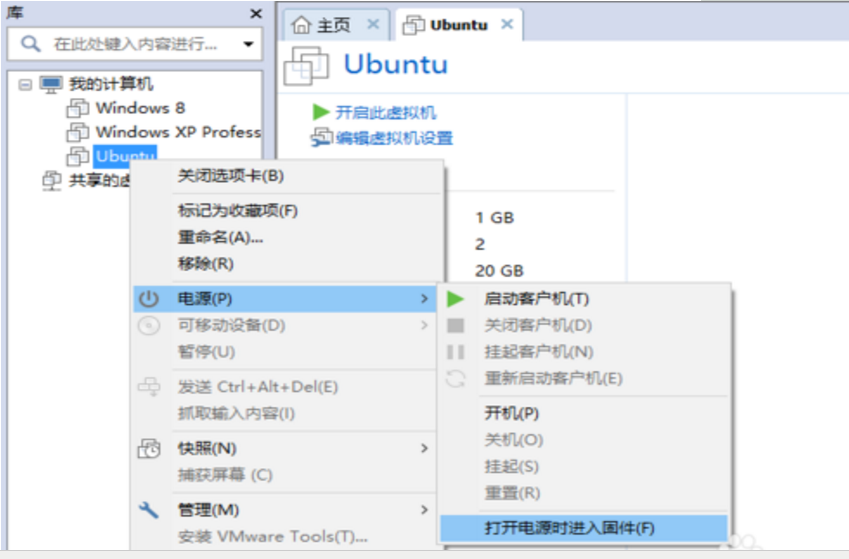Click the disc icon beside 可移动设备(D)
Viewport: 849px width, 559px height.
[x=149, y=326]
